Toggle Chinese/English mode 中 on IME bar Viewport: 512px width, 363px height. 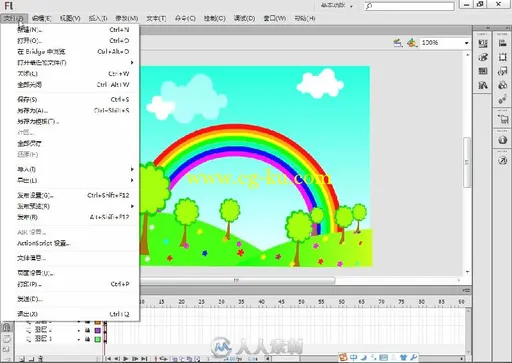click(x=354, y=357)
